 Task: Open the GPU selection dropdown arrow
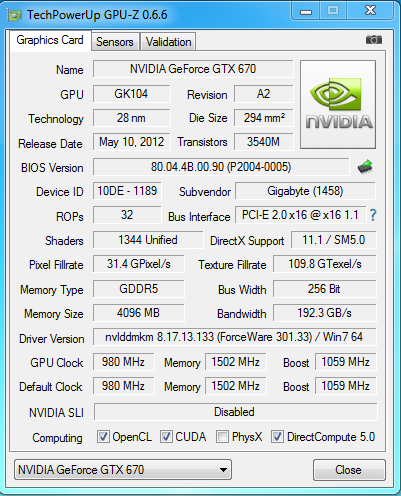click(223, 470)
